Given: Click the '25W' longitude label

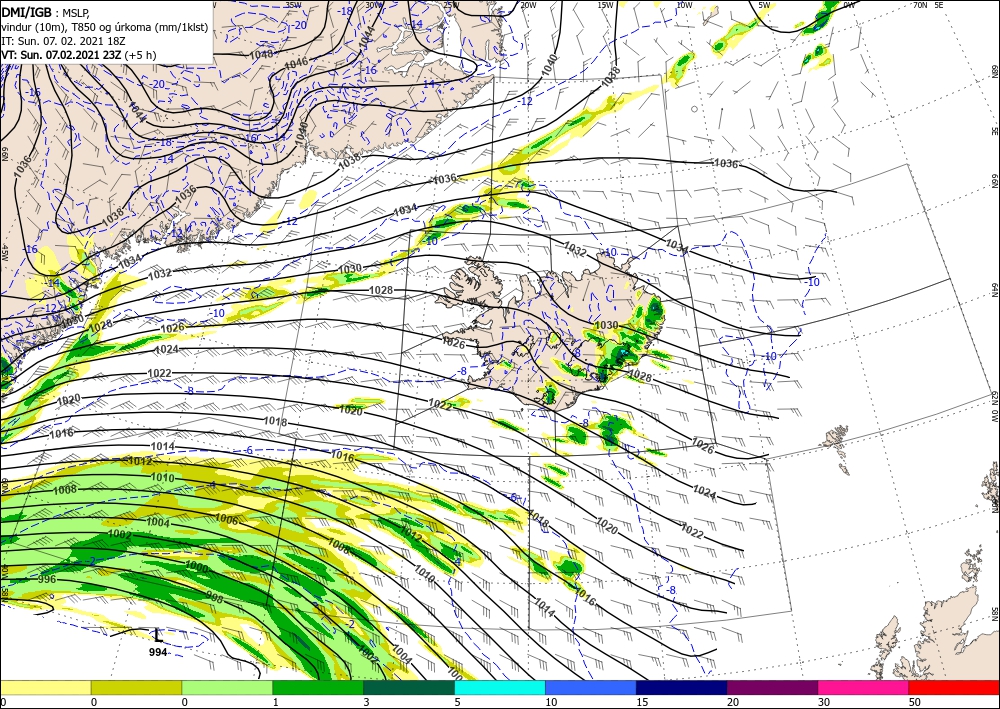Looking at the screenshot, I should (x=451, y=5).
